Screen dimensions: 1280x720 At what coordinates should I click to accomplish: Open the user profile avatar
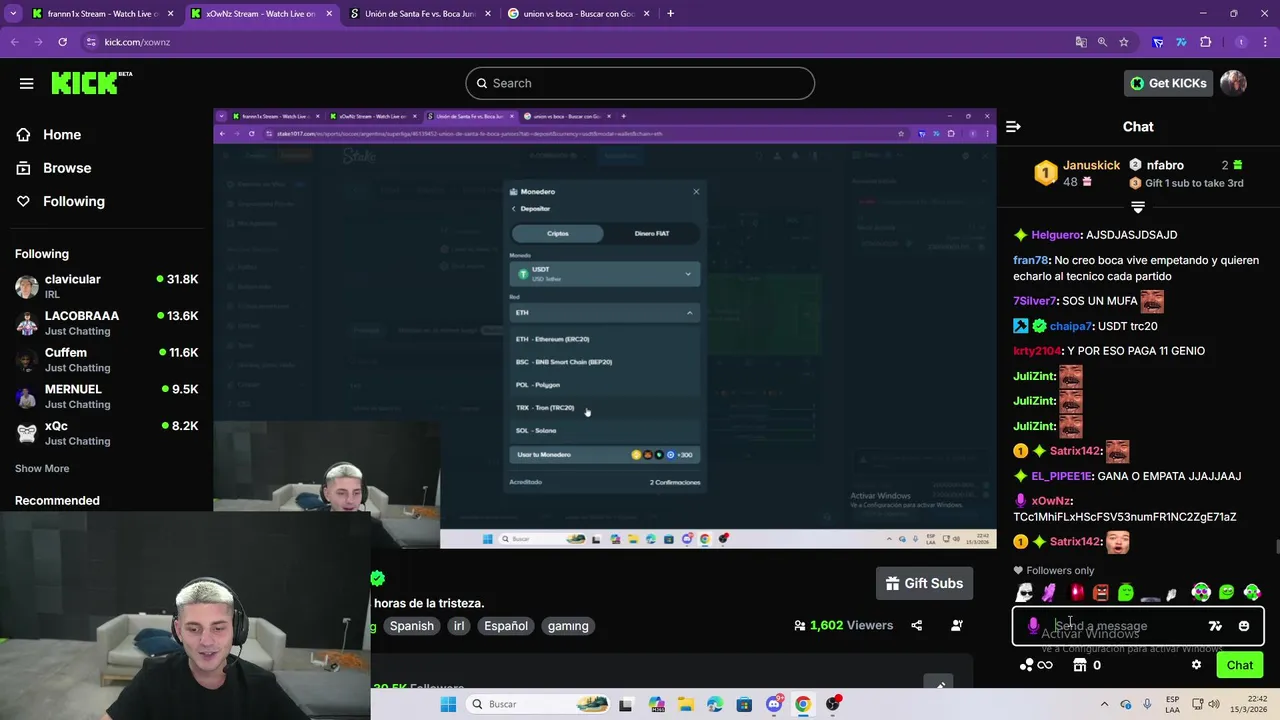(x=1233, y=83)
